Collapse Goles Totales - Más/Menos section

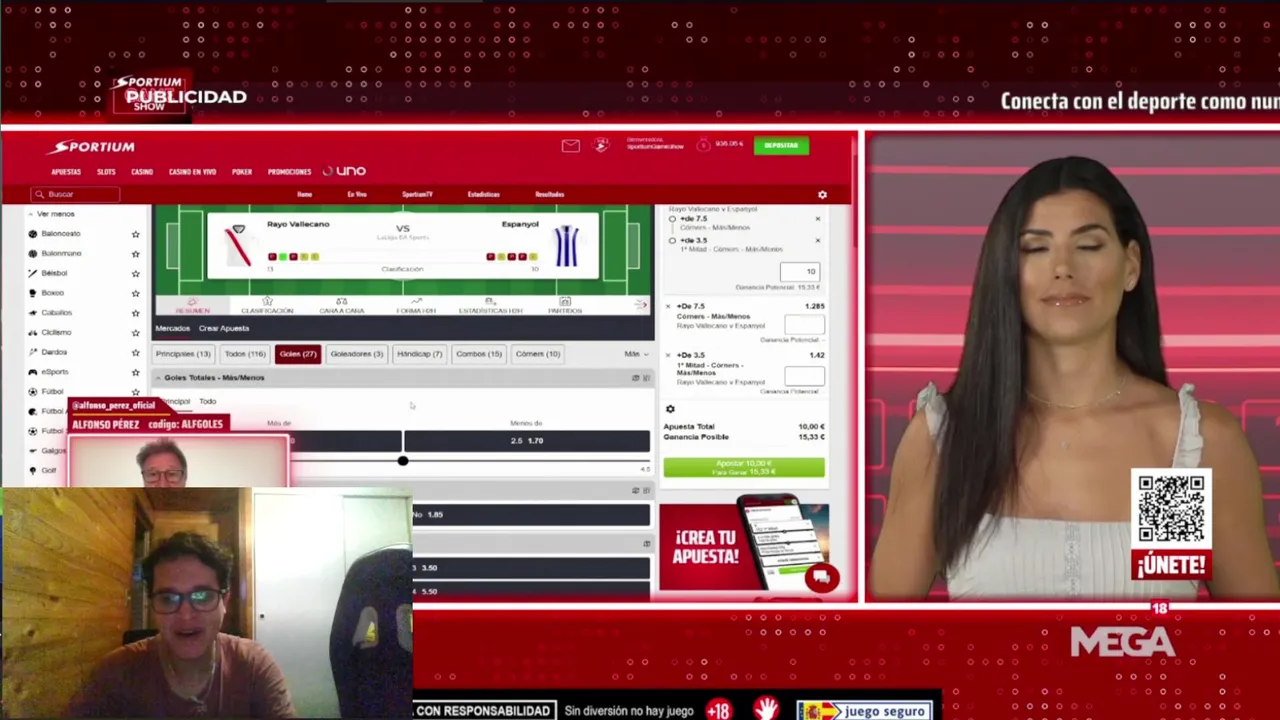click(x=157, y=378)
